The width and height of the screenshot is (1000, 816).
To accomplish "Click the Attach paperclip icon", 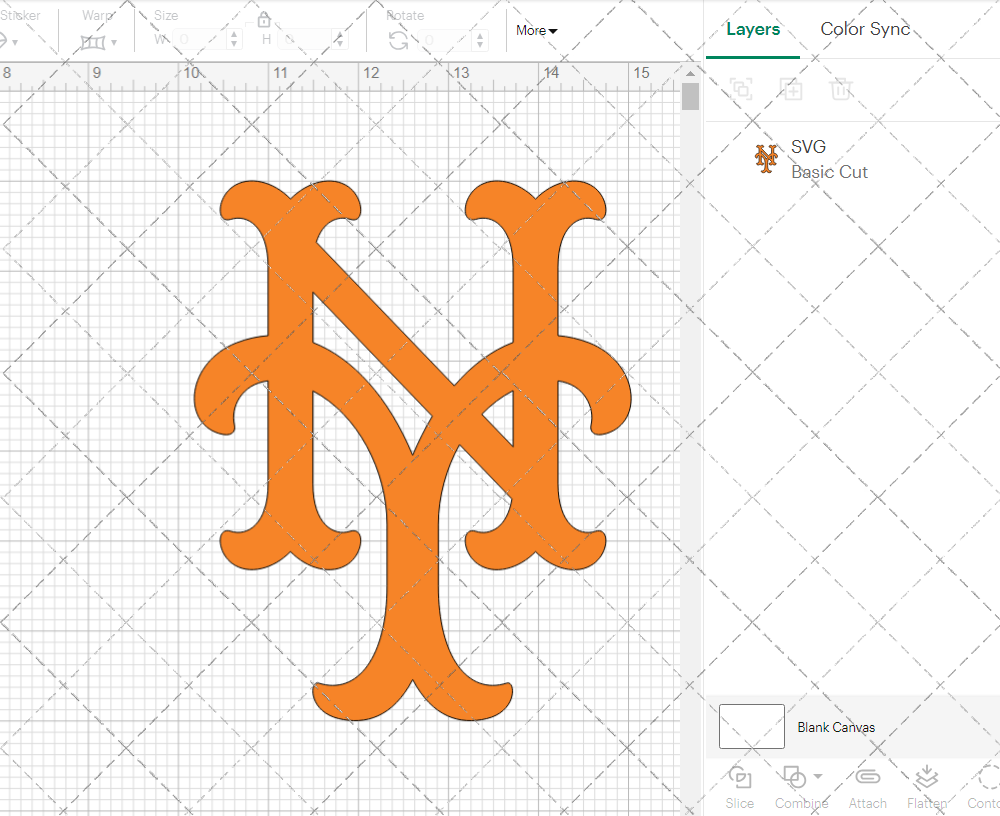I will [x=867, y=776].
